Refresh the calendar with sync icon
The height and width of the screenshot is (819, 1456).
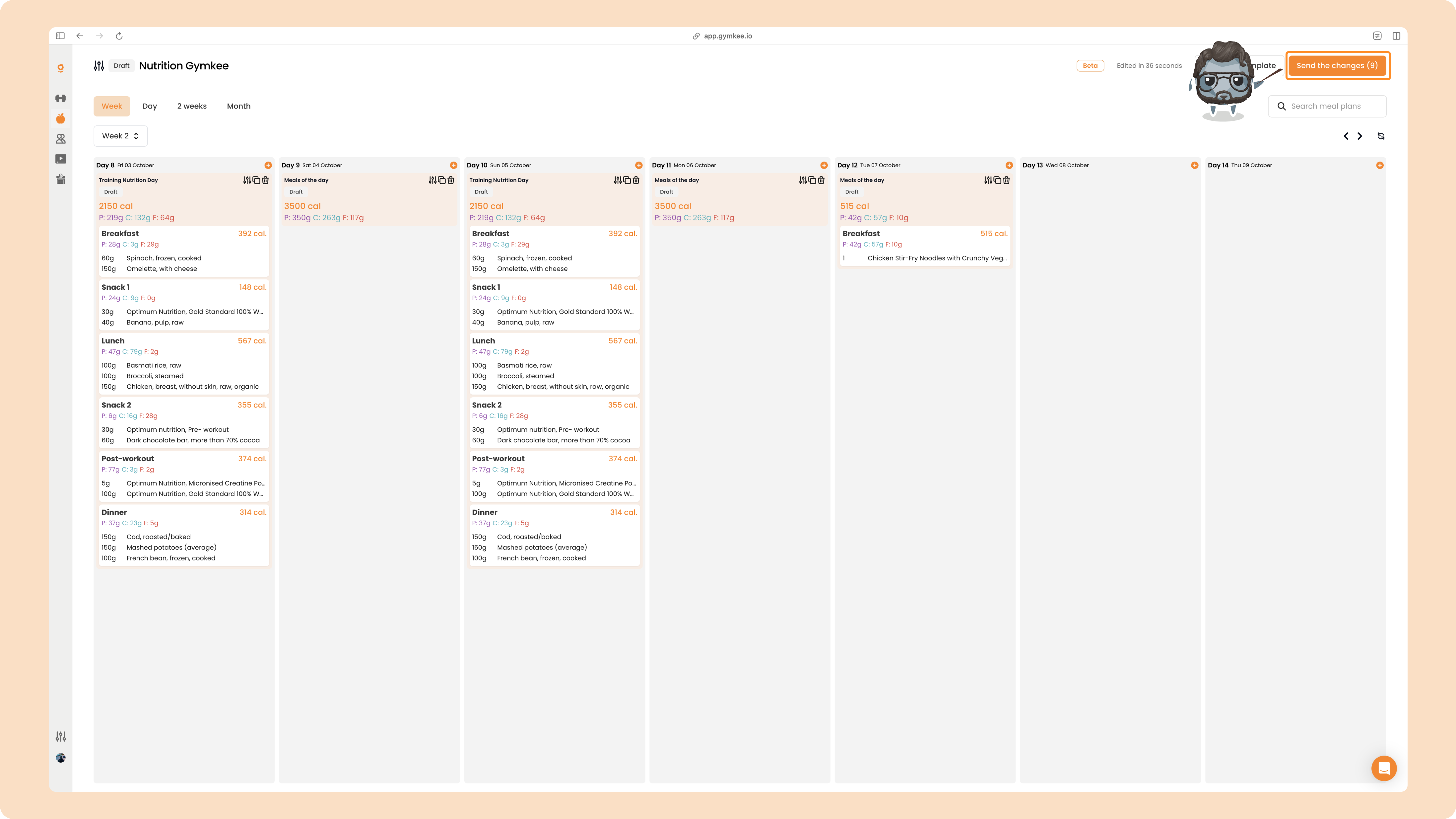click(1381, 136)
